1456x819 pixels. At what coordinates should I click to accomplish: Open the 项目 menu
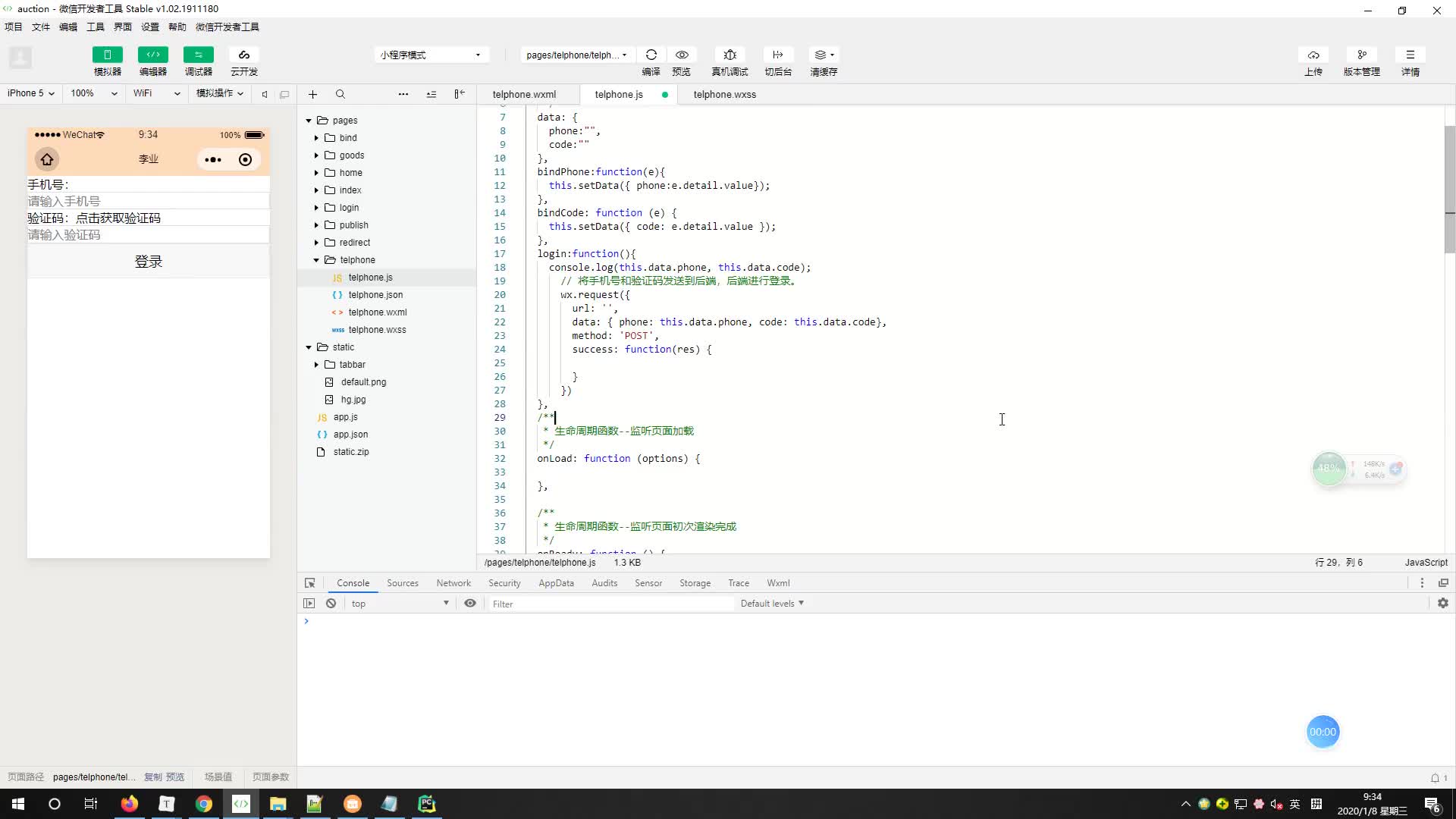[x=14, y=27]
